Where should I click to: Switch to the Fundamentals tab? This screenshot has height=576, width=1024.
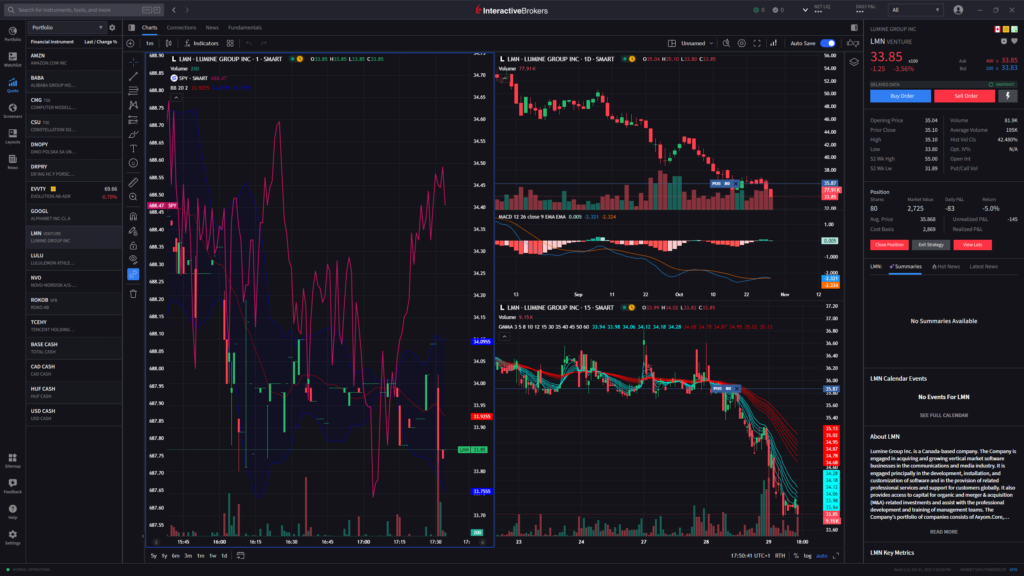(245, 28)
